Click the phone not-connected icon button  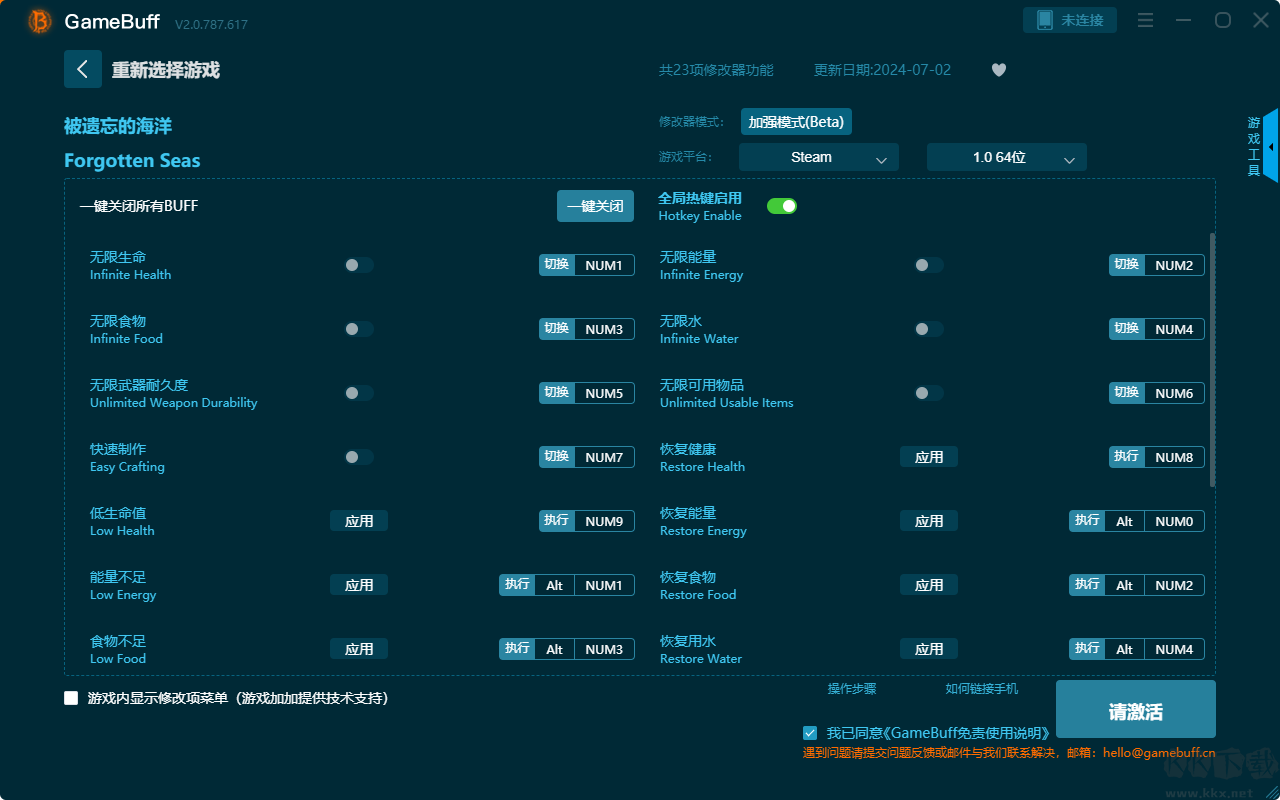click(x=1069, y=20)
